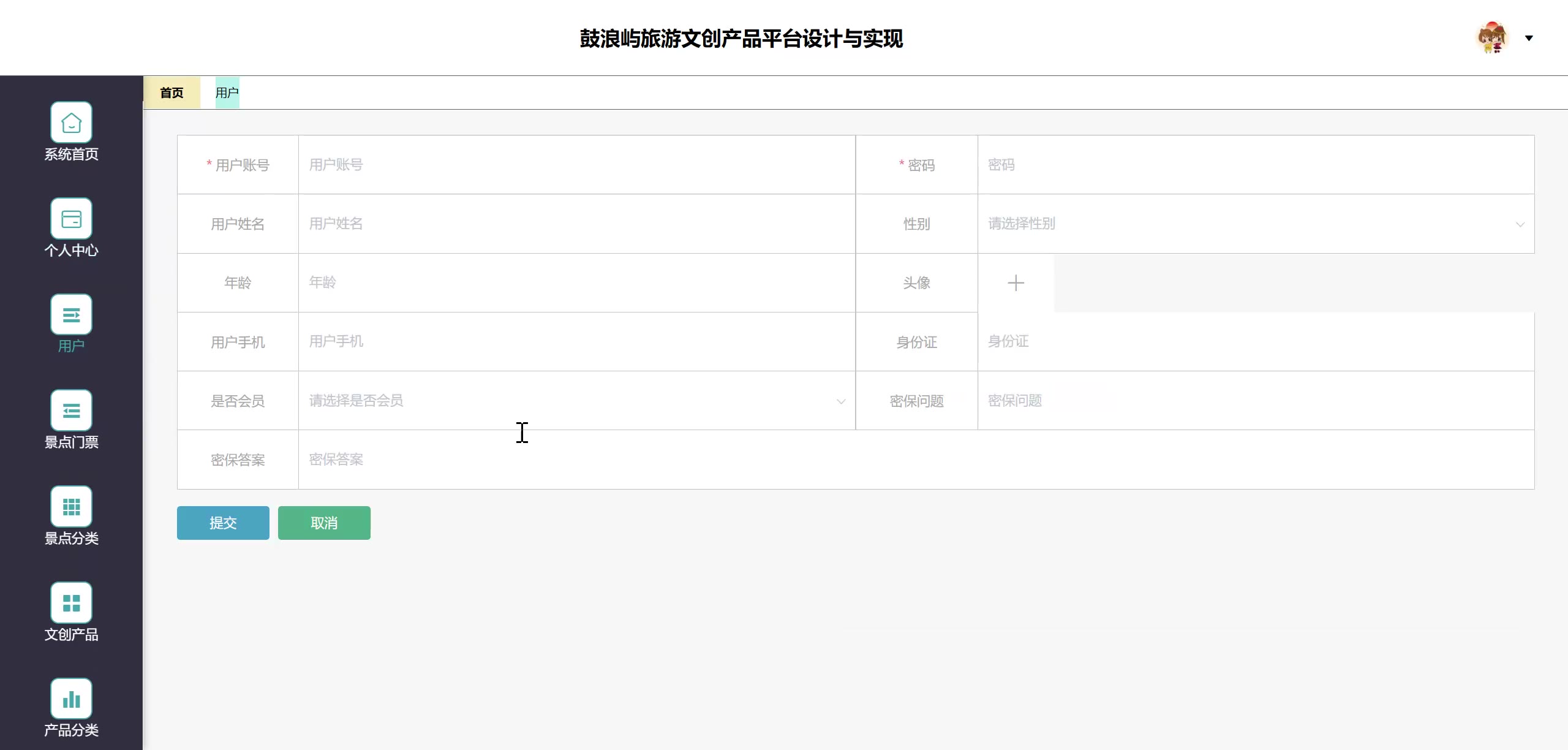Open the 景点门票 sidebar icon

[71, 411]
